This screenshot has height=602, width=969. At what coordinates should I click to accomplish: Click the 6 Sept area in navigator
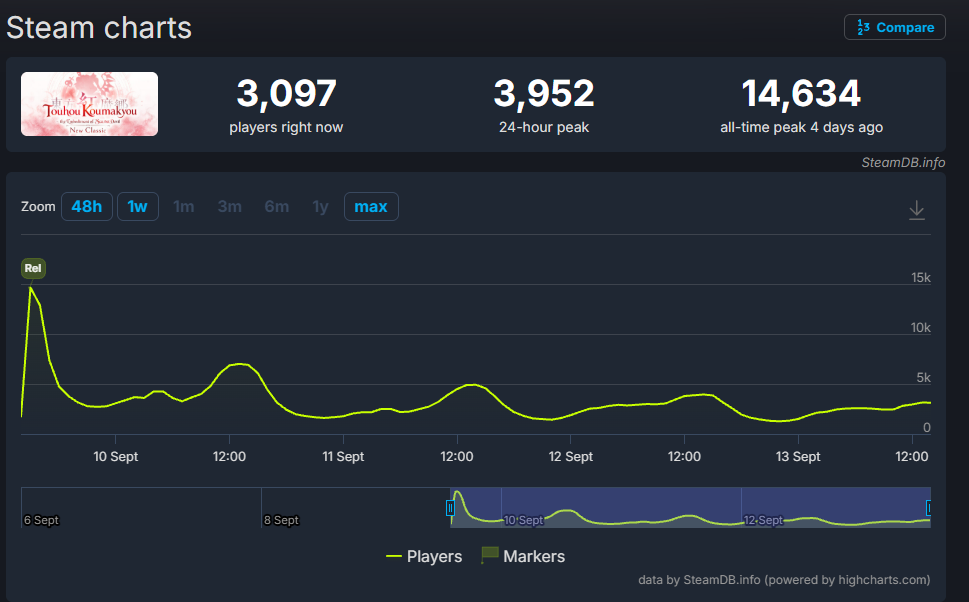pos(41,520)
